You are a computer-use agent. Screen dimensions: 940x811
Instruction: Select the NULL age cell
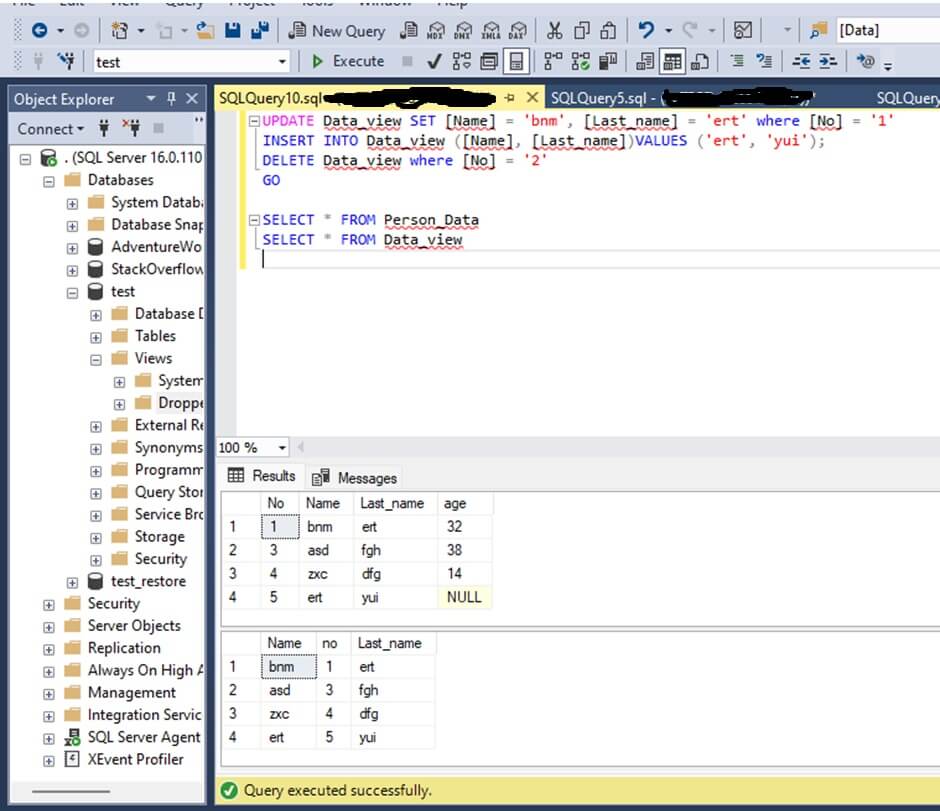[x=464, y=597]
